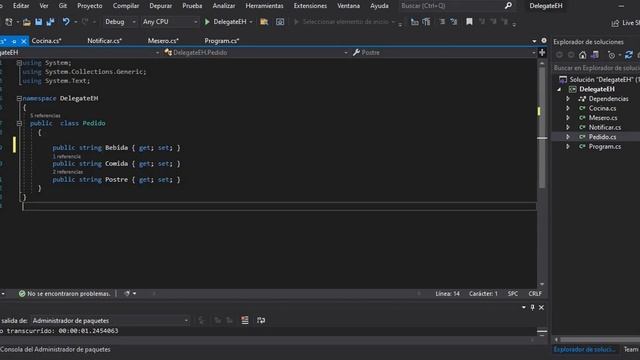This screenshot has height=360, width=640.
Task: Open the Any CPU platform dropdown
Action: click(x=170, y=22)
